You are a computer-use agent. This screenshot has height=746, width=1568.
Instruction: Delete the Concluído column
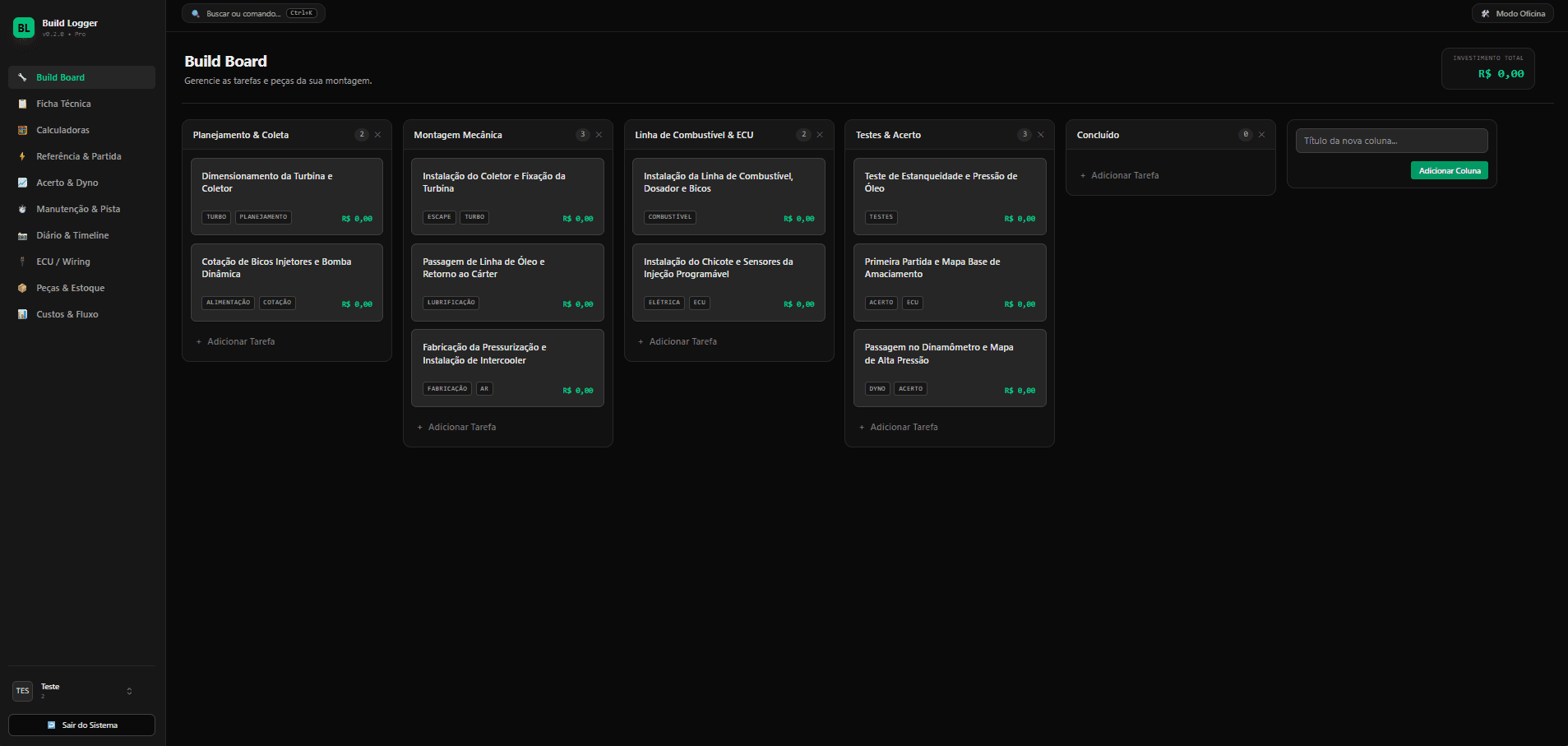(x=1261, y=135)
